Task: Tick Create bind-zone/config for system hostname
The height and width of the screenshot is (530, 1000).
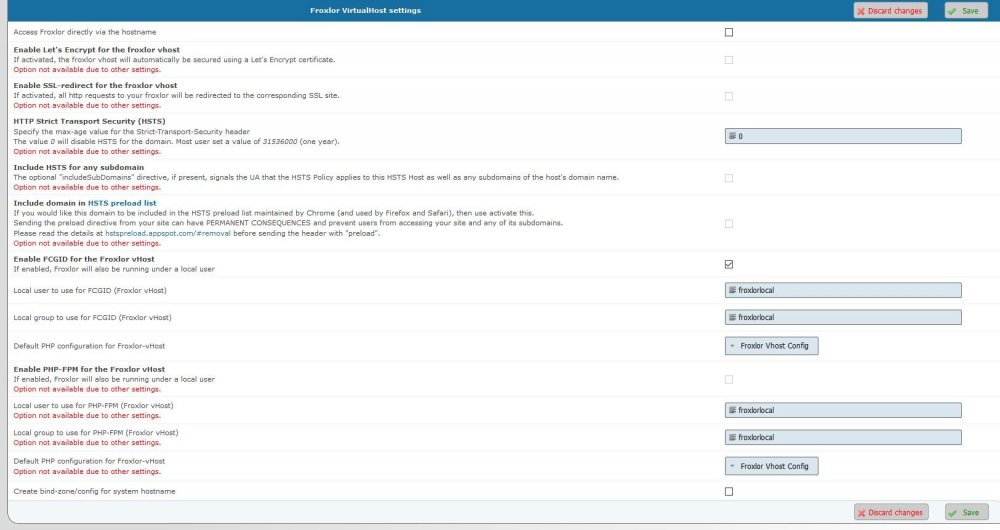Action: pyautogui.click(x=728, y=491)
